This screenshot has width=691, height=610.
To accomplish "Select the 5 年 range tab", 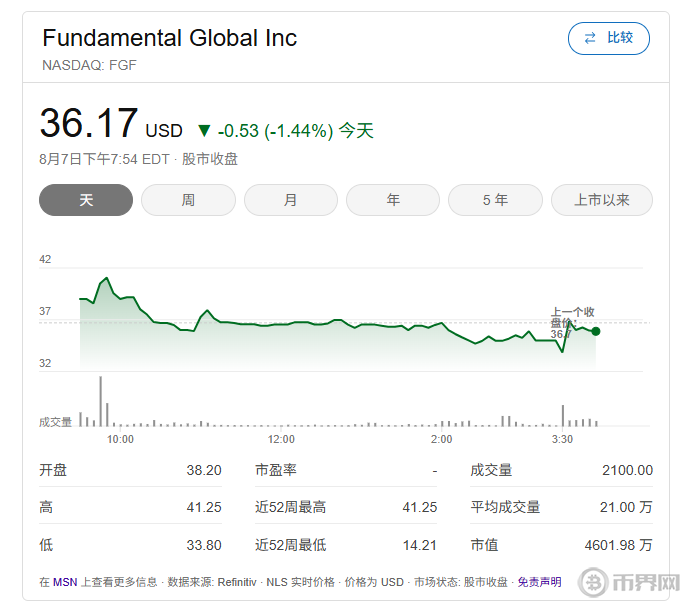I will click(x=495, y=200).
